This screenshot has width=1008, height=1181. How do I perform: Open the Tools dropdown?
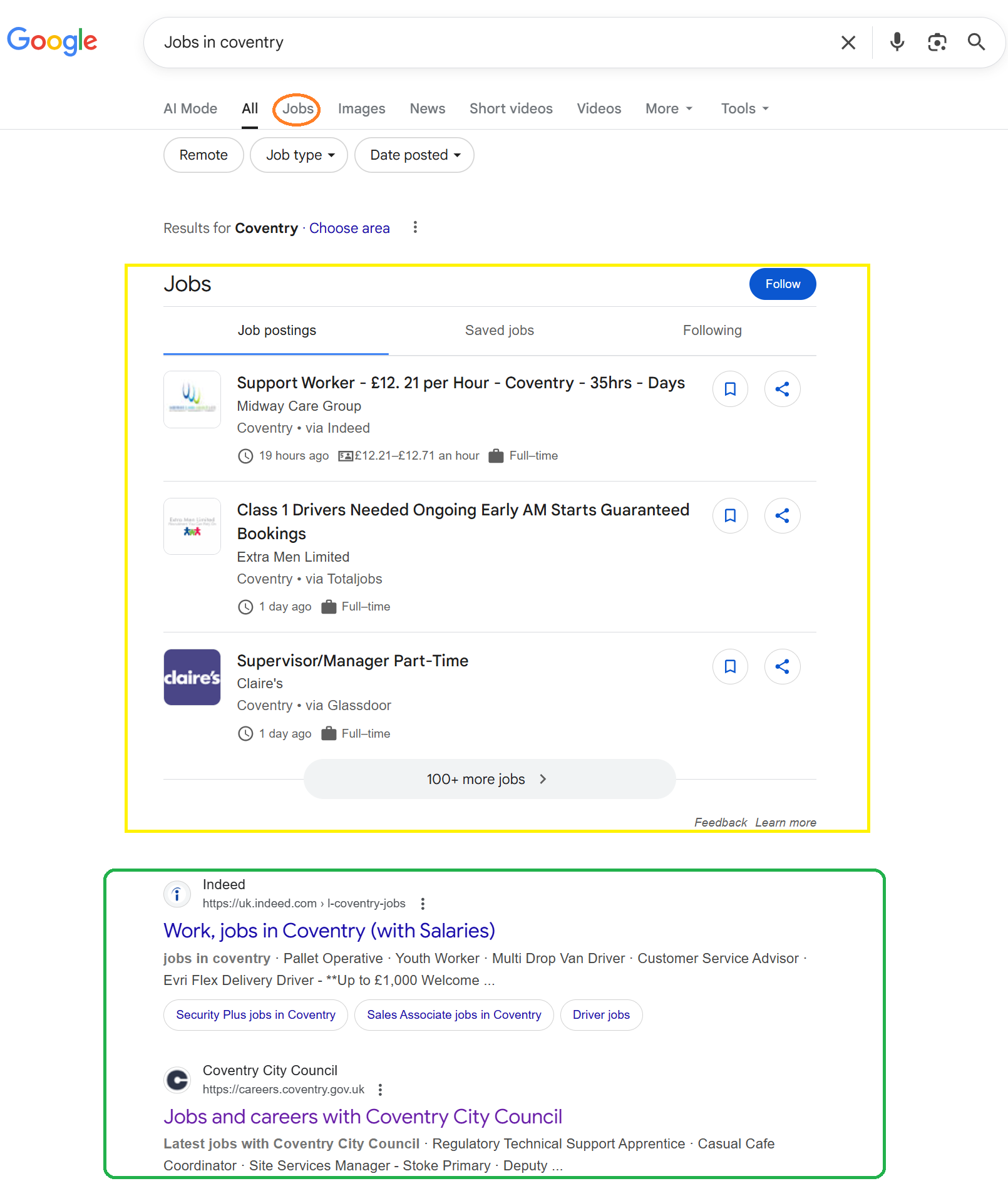744,108
